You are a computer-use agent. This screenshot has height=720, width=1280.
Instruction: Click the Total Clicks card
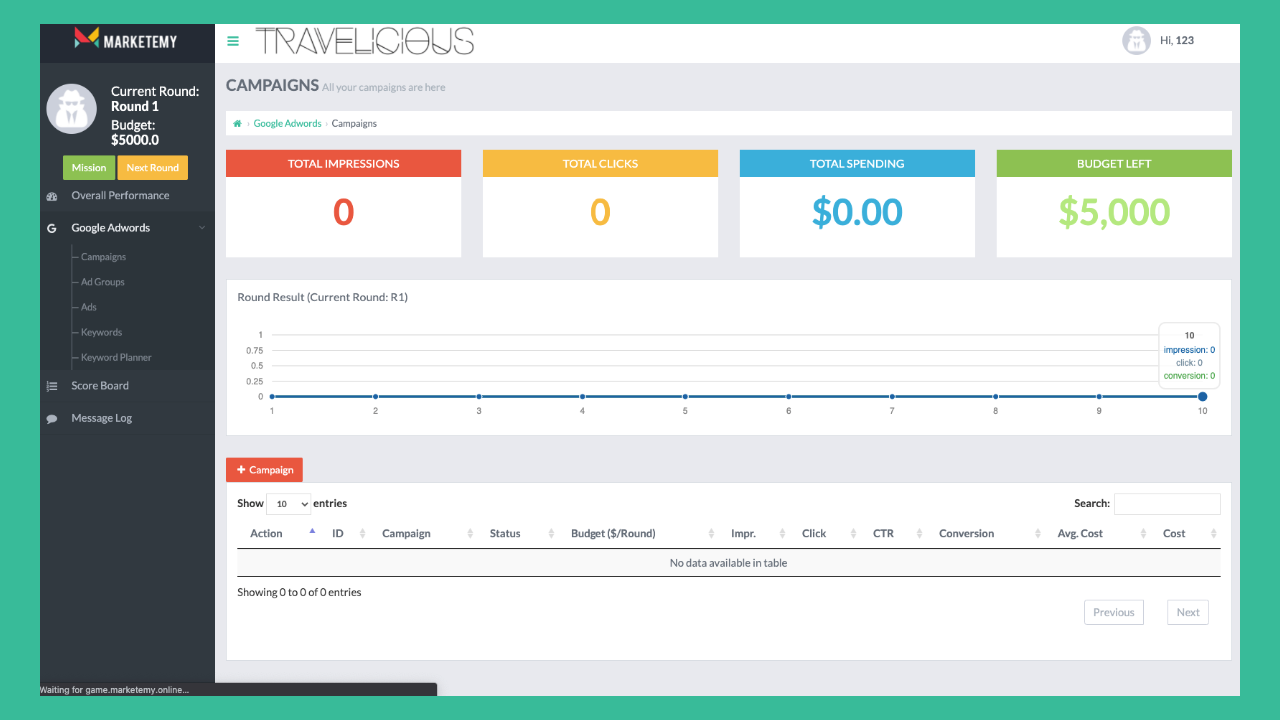(600, 203)
